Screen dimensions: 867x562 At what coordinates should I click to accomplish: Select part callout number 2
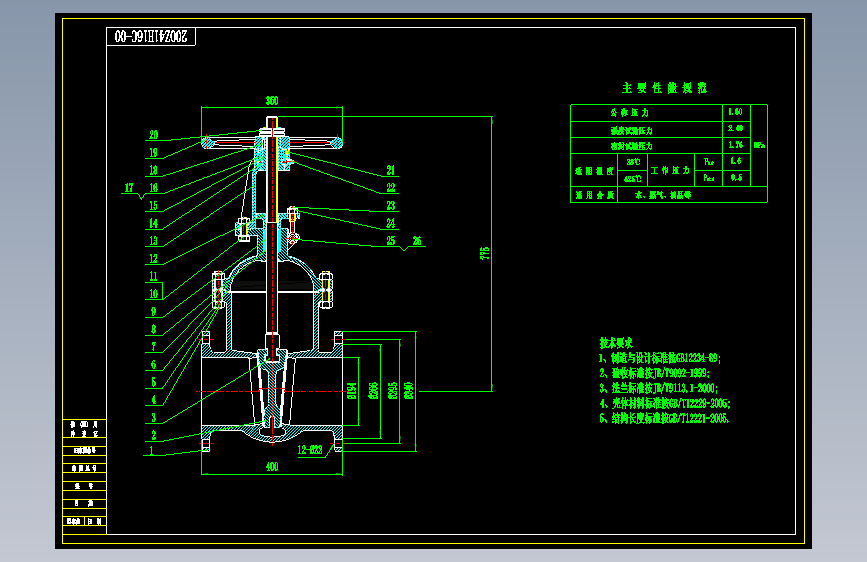pyautogui.click(x=154, y=435)
